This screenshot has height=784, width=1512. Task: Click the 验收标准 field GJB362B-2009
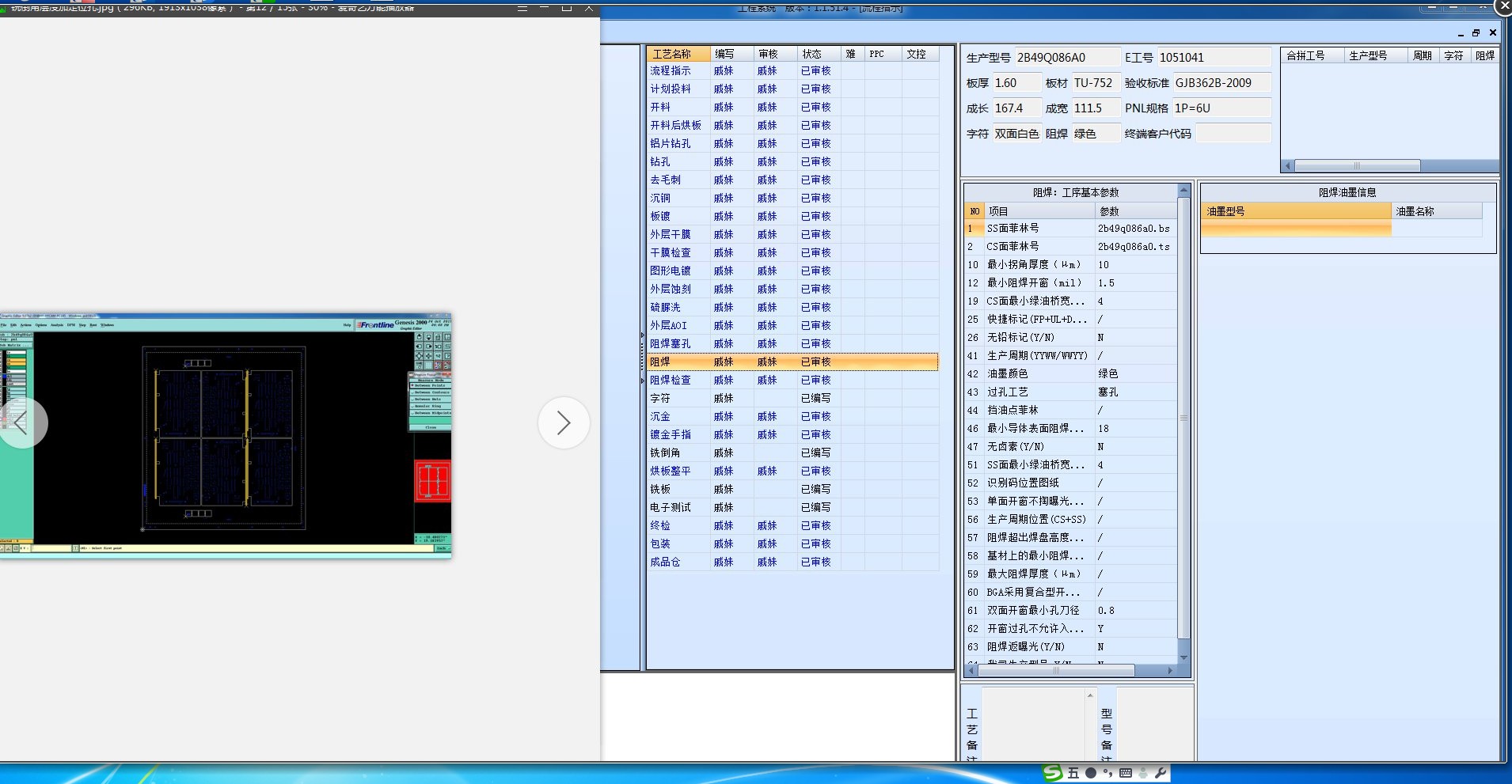[1221, 83]
